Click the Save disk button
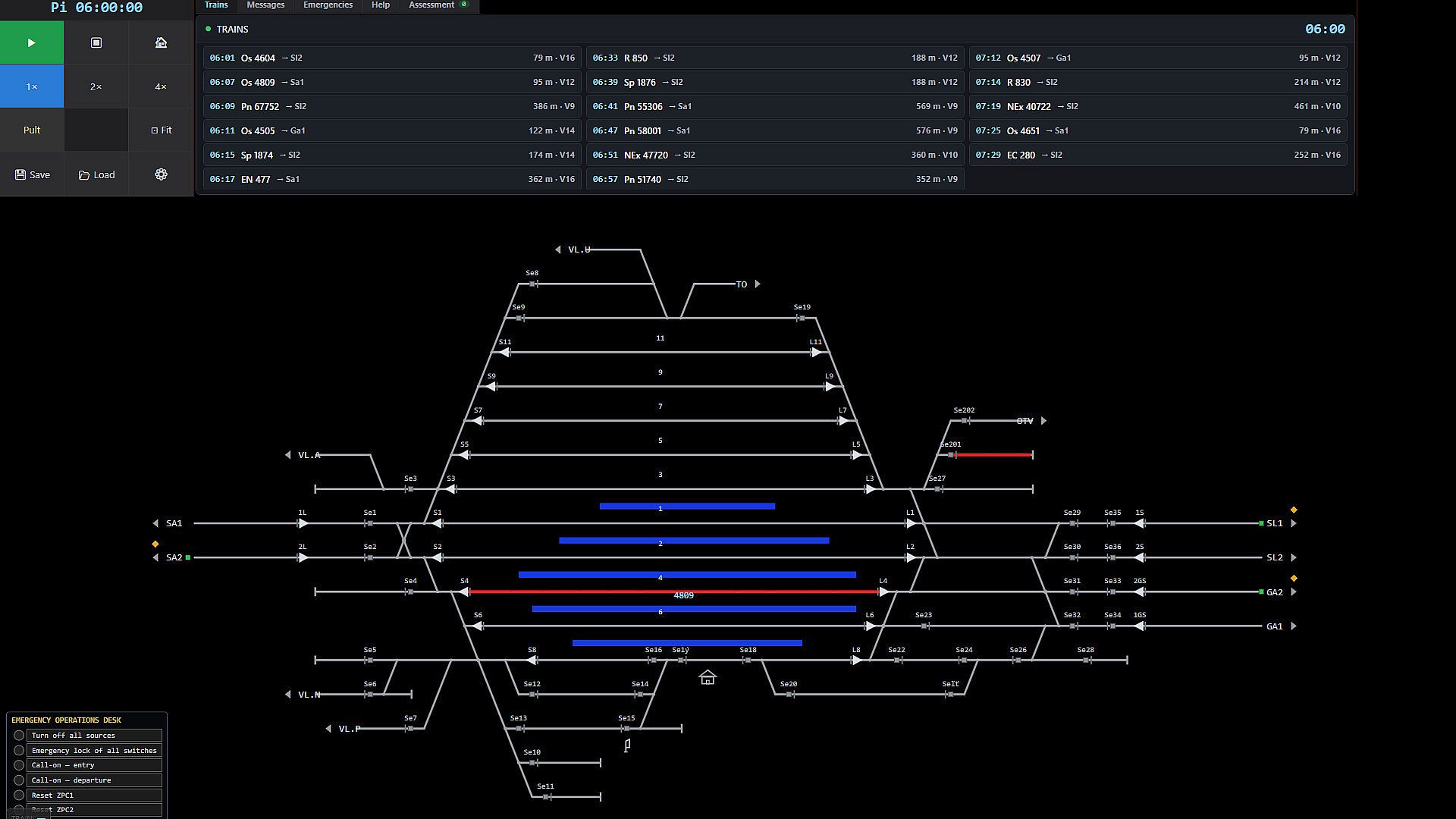This screenshot has height=819, width=1456. [32, 174]
